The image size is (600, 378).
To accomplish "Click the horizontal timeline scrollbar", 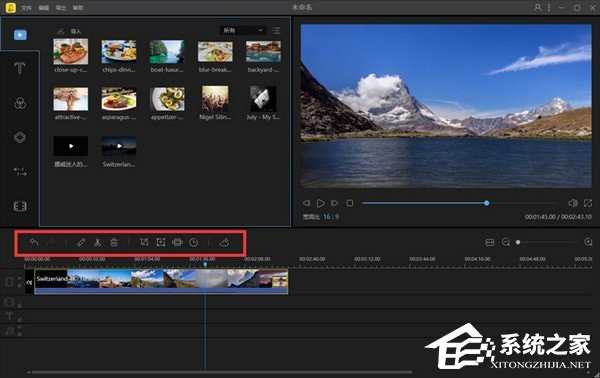I will 222,372.
